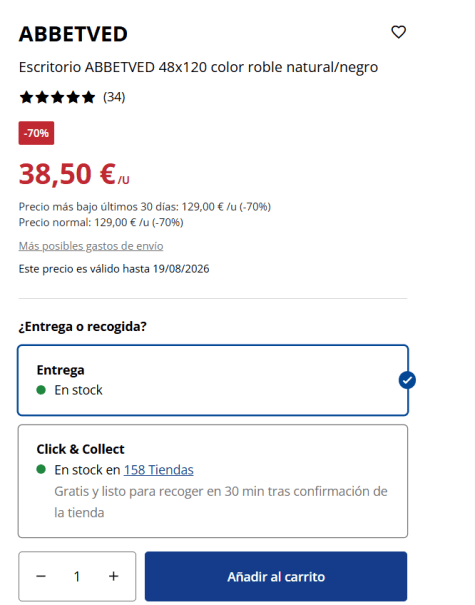475x605 pixels.
Task: Open the 158 Tiendas link
Action: 159,470
